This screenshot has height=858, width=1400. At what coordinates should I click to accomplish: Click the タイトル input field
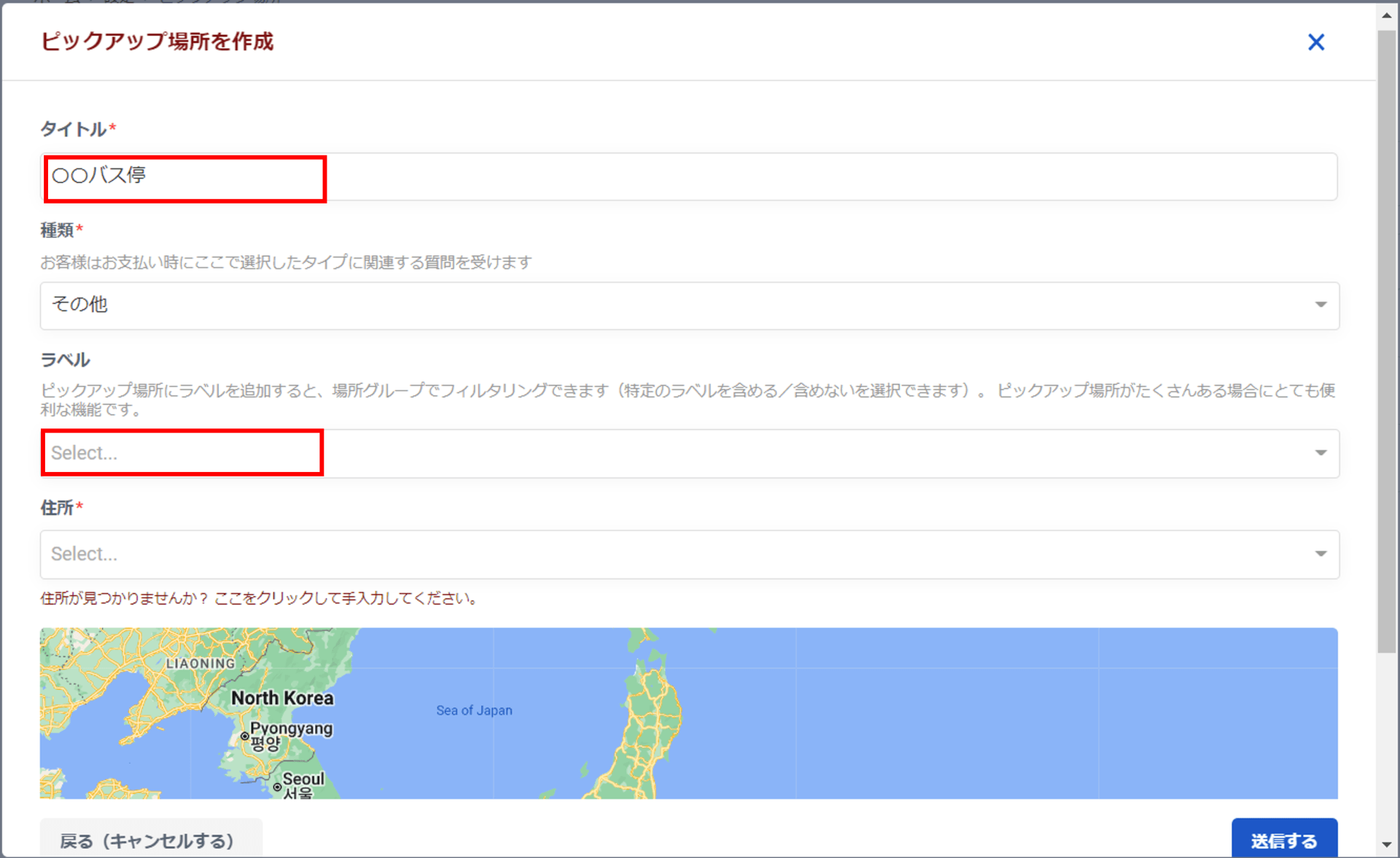[688, 177]
